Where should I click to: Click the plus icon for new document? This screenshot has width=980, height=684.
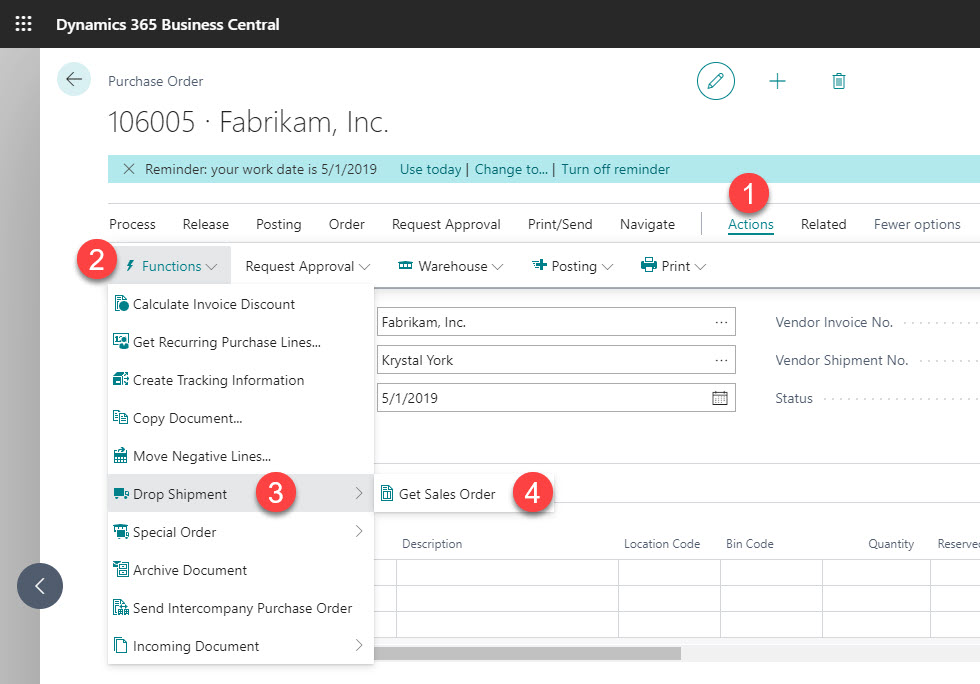pyautogui.click(x=777, y=81)
